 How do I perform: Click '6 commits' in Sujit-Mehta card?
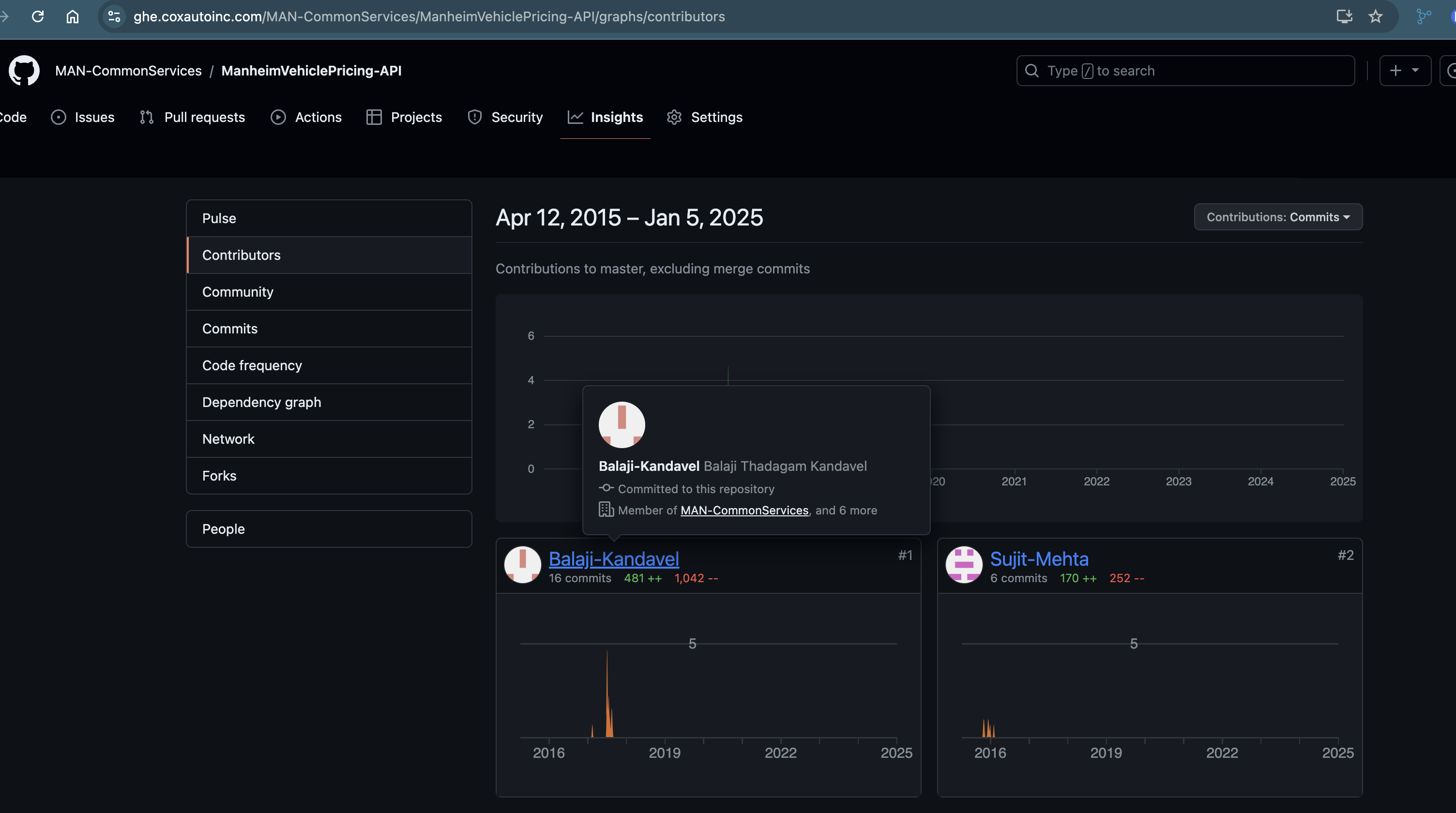tap(1018, 578)
